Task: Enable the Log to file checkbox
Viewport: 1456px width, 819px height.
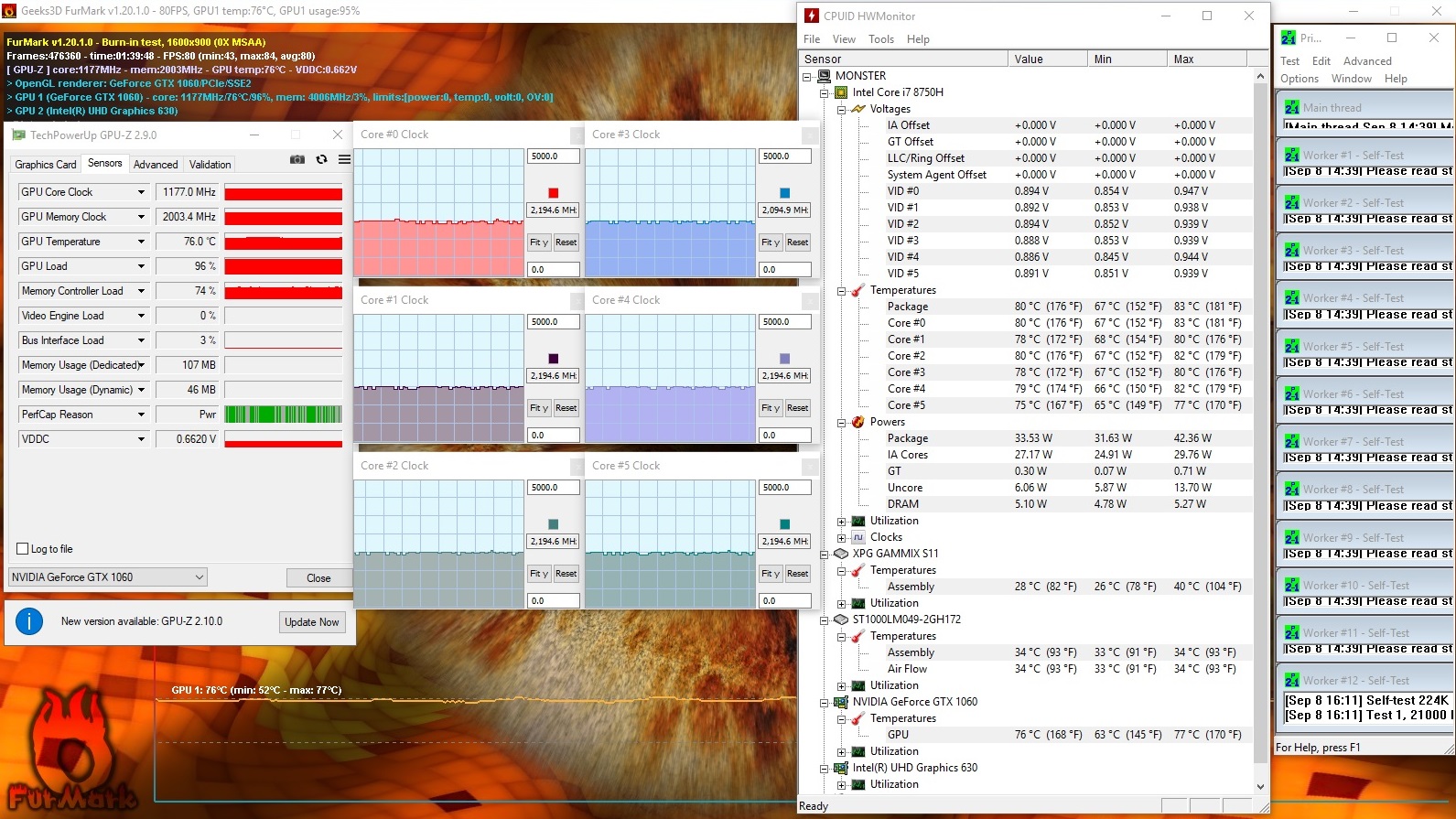Action: click(x=23, y=549)
